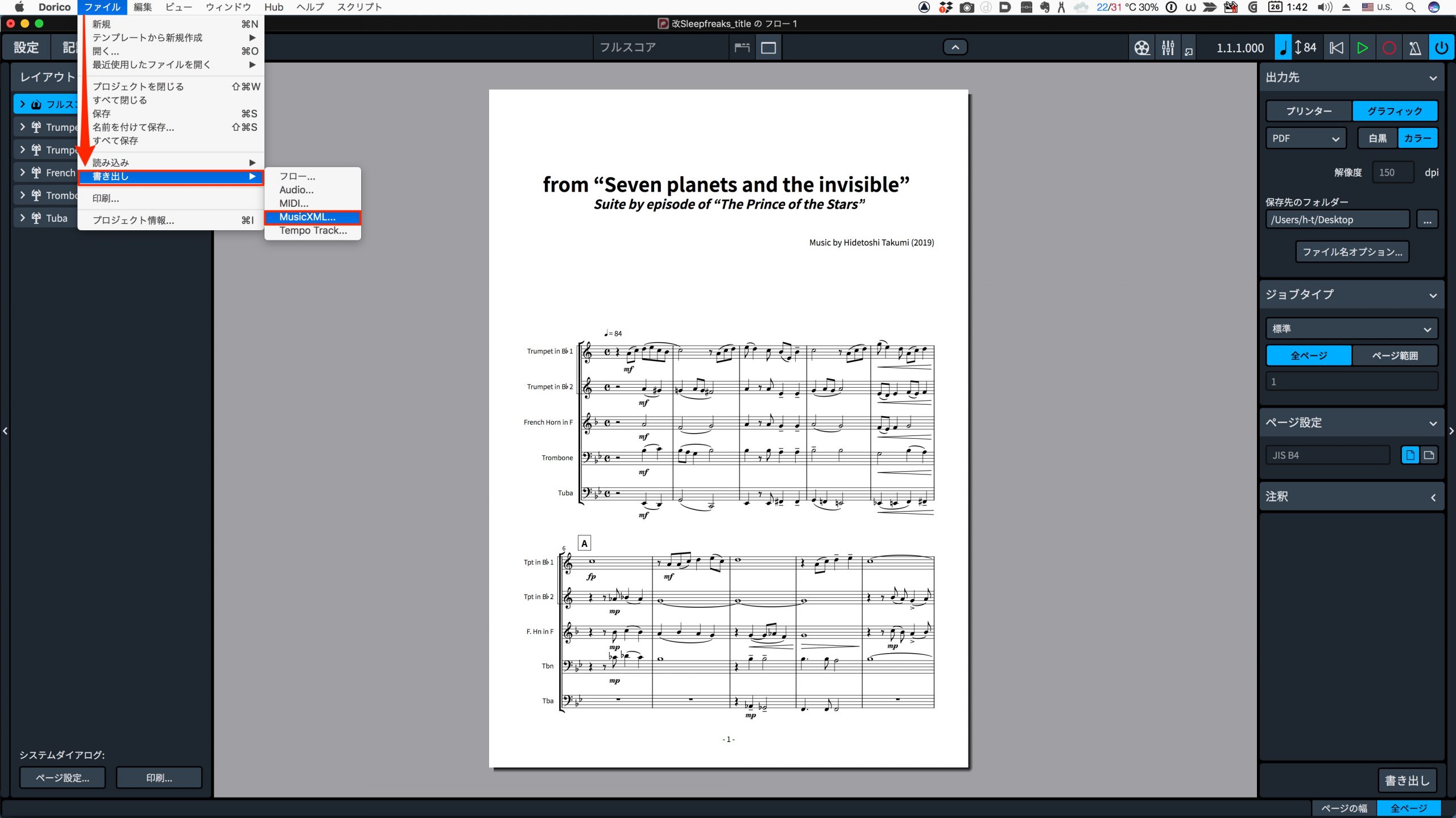Image resolution: width=1456 pixels, height=818 pixels.
Task: Toggle the metronome click icon
Action: click(1415, 48)
